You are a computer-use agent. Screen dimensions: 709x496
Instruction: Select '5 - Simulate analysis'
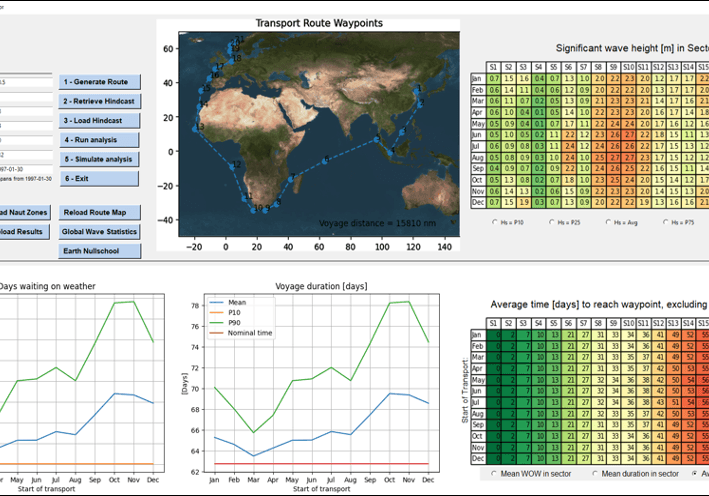(99, 159)
